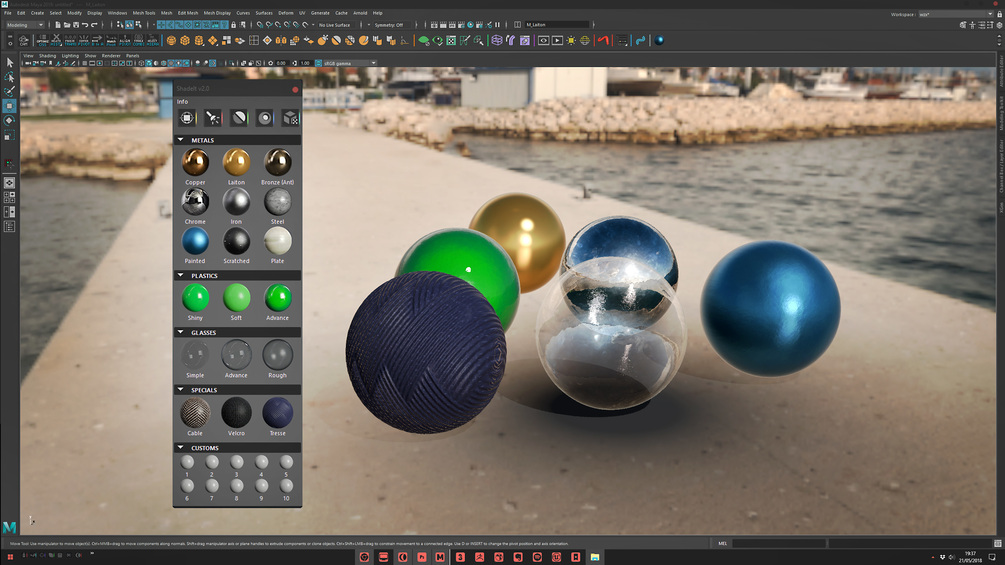
Task: Click the No Live Surface field
Action: [335, 25]
